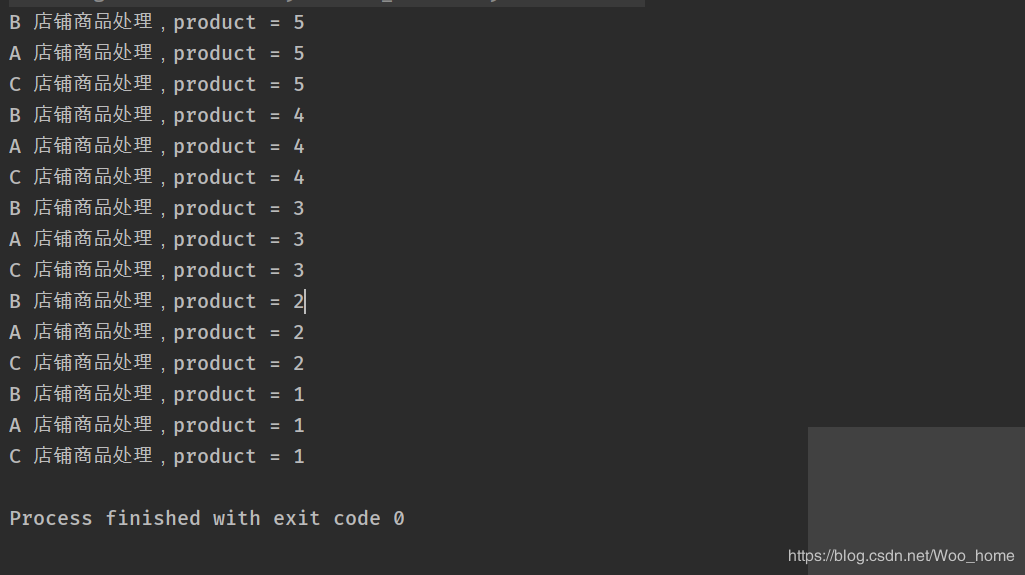Click the line 'B 店铺商品处理, product = 3'
The height and width of the screenshot is (575, 1025).
(x=157, y=208)
